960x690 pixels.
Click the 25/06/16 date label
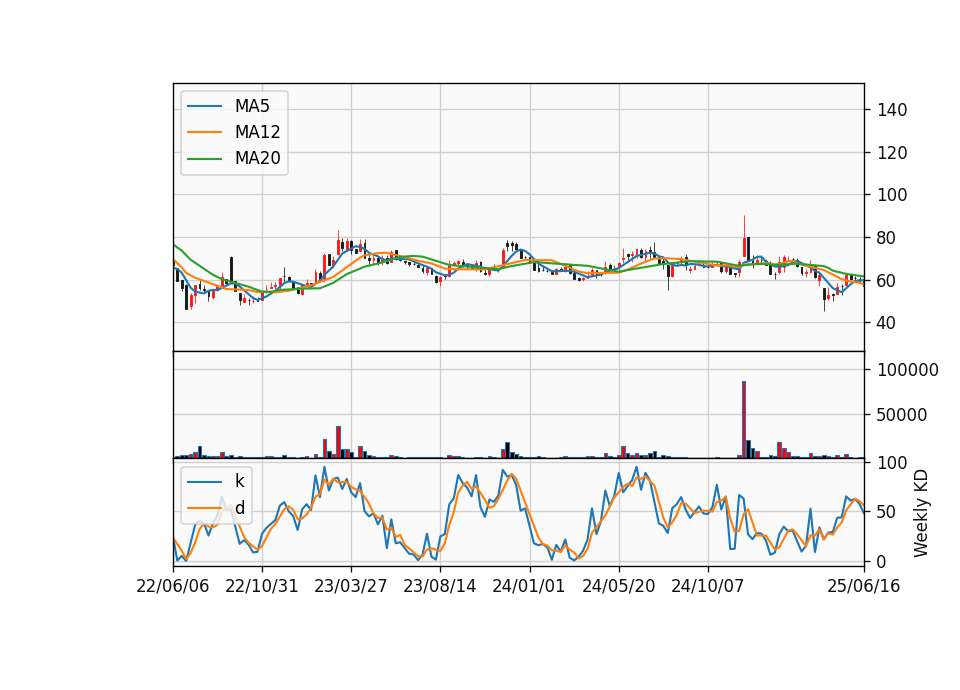point(864,587)
